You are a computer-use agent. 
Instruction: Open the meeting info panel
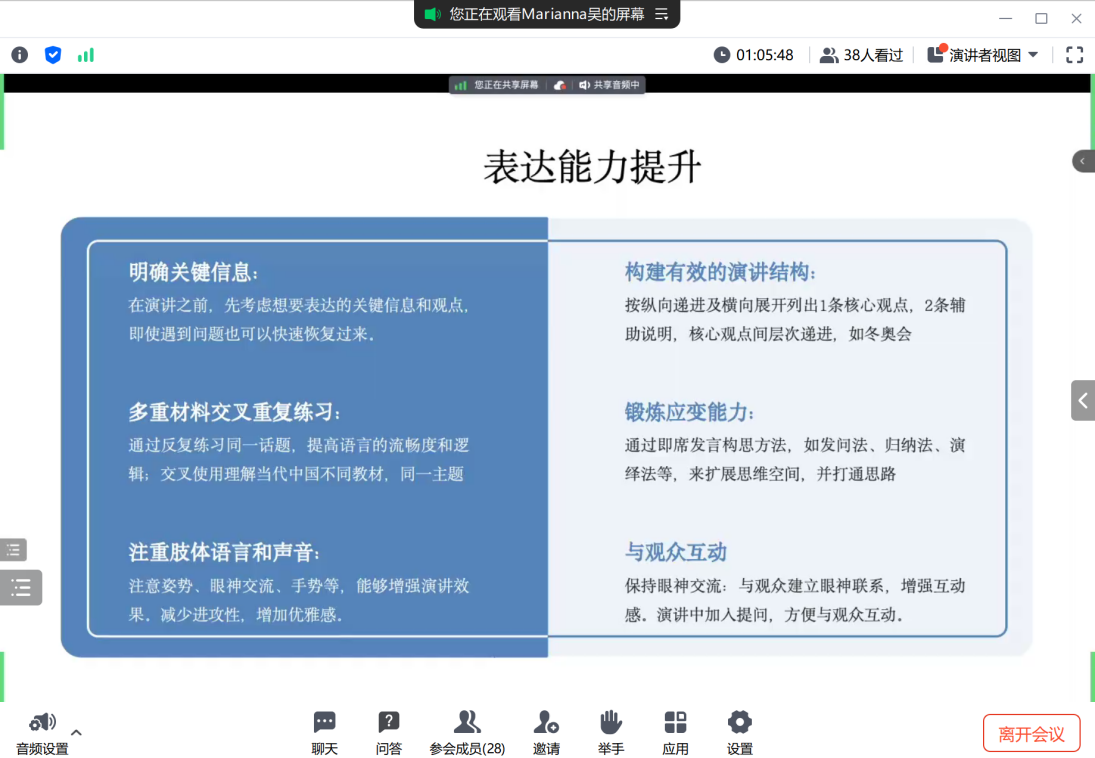(x=19, y=55)
